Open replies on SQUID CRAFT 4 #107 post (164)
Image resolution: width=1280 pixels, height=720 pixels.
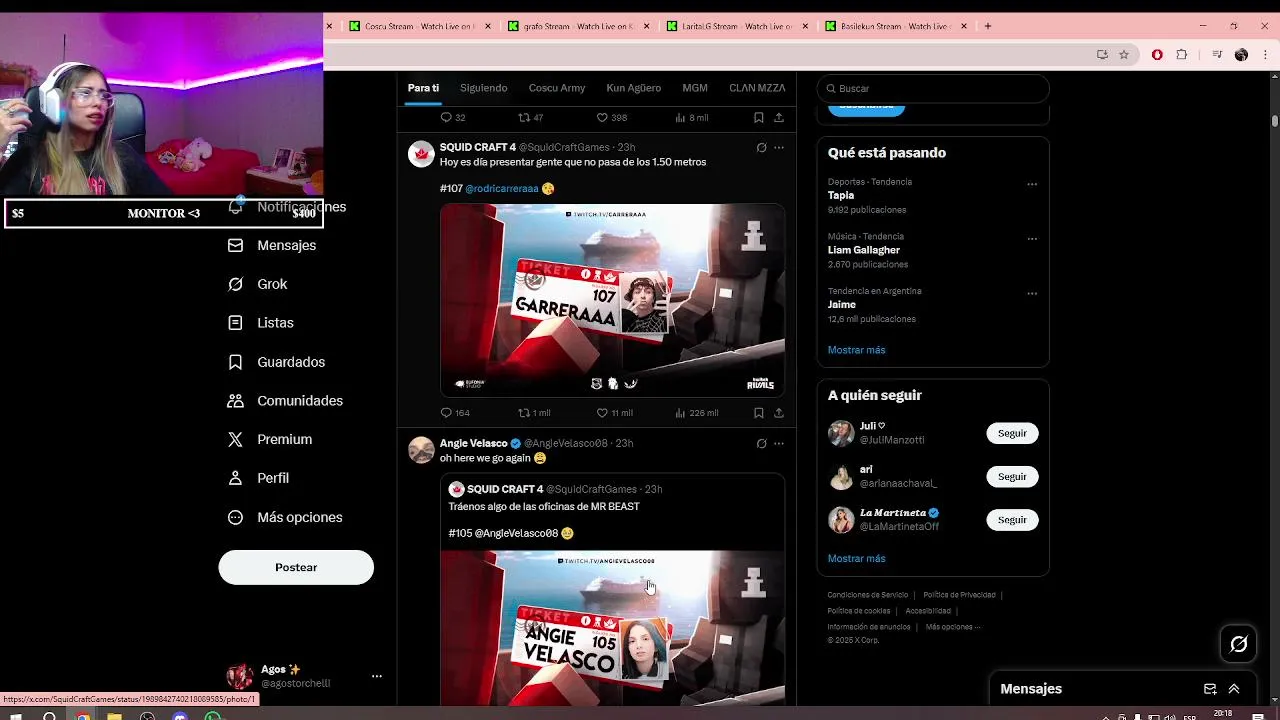(455, 413)
